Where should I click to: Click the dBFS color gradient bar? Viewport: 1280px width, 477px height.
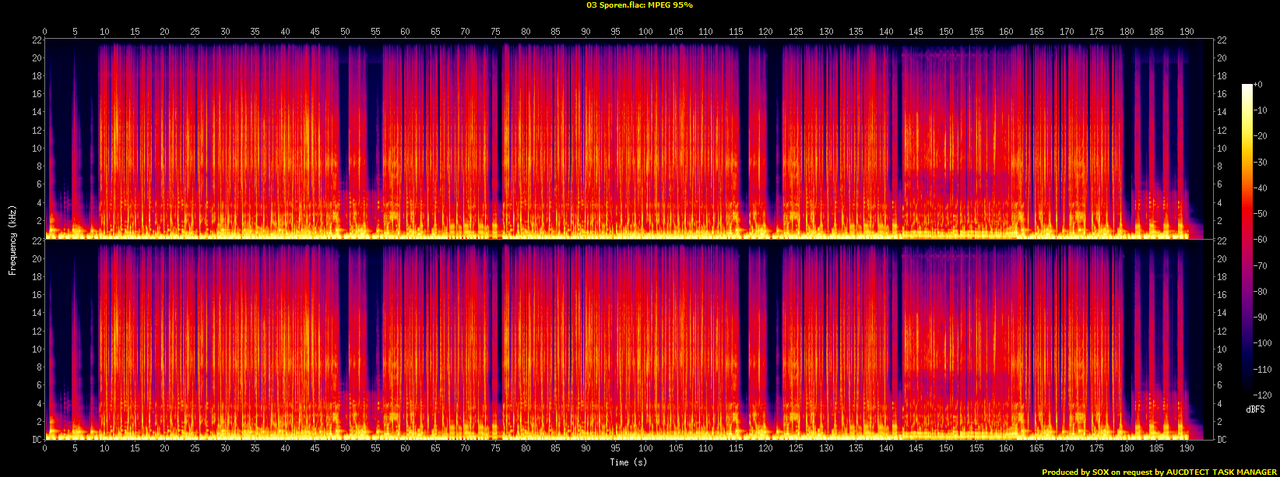point(1247,241)
